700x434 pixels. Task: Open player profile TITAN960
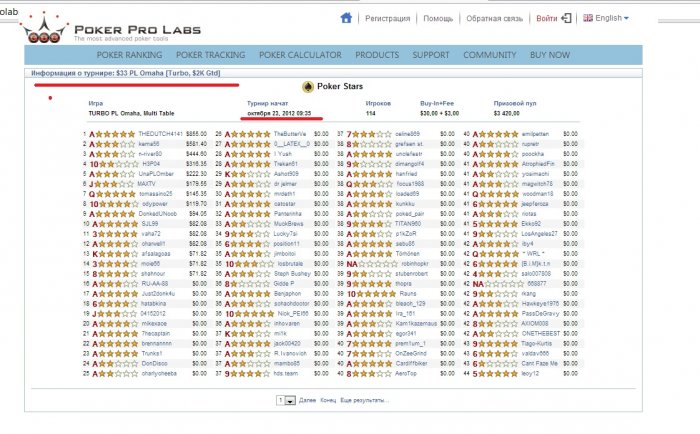pos(408,224)
